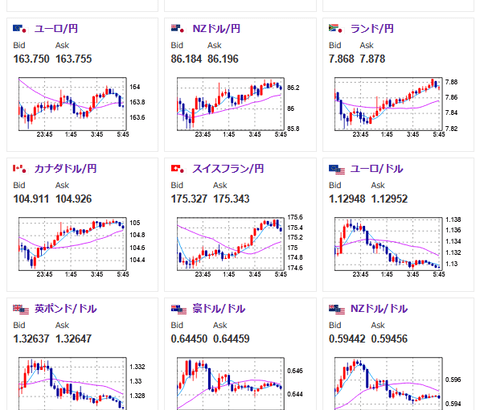Click the Canadian dollar/Yen flag icon
This screenshot has width=480, height=410.
(19, 169)
